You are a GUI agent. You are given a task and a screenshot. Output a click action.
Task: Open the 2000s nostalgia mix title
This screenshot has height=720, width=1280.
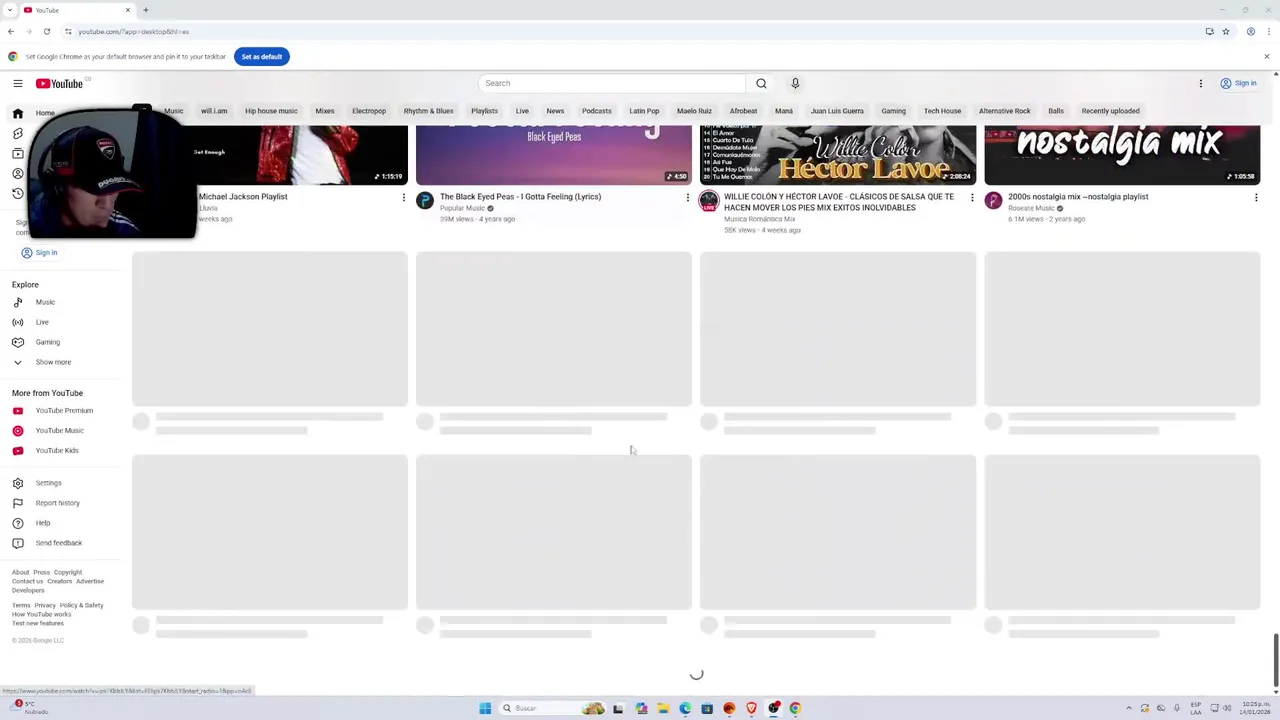click(x=1078, y=197)
